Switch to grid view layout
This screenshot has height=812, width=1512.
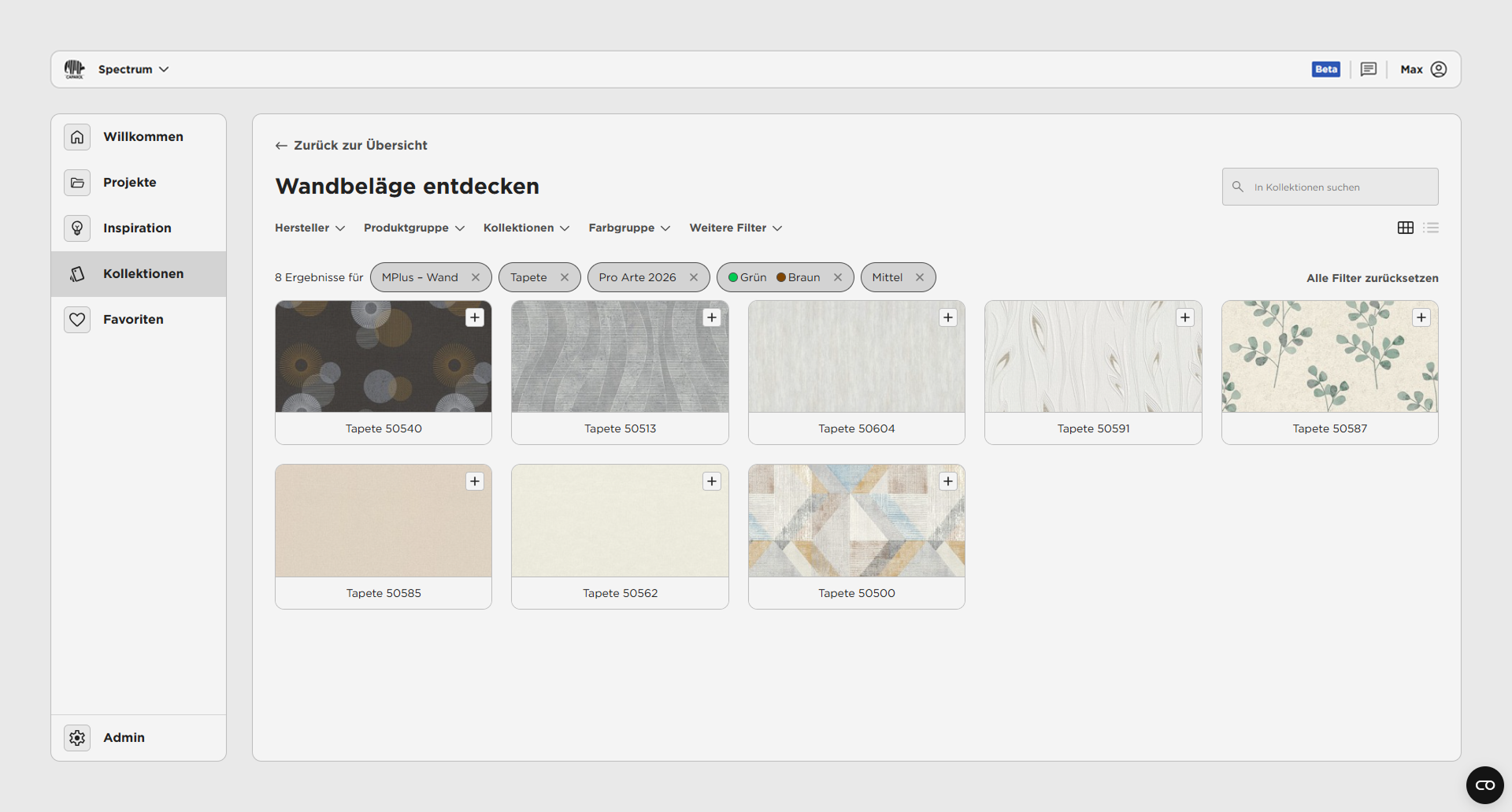pos(1405,228)
